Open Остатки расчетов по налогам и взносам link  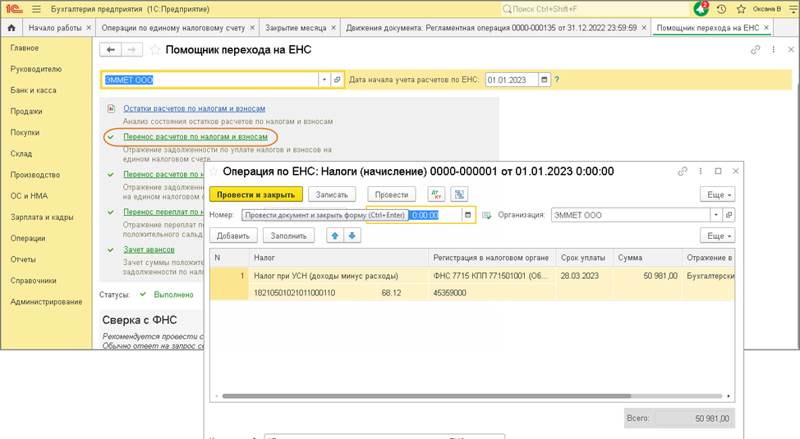[x=194, y=108]
